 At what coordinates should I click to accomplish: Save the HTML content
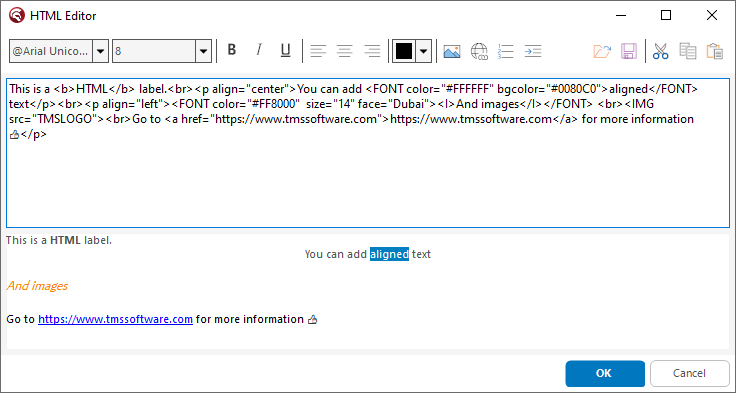click(629, 51)
